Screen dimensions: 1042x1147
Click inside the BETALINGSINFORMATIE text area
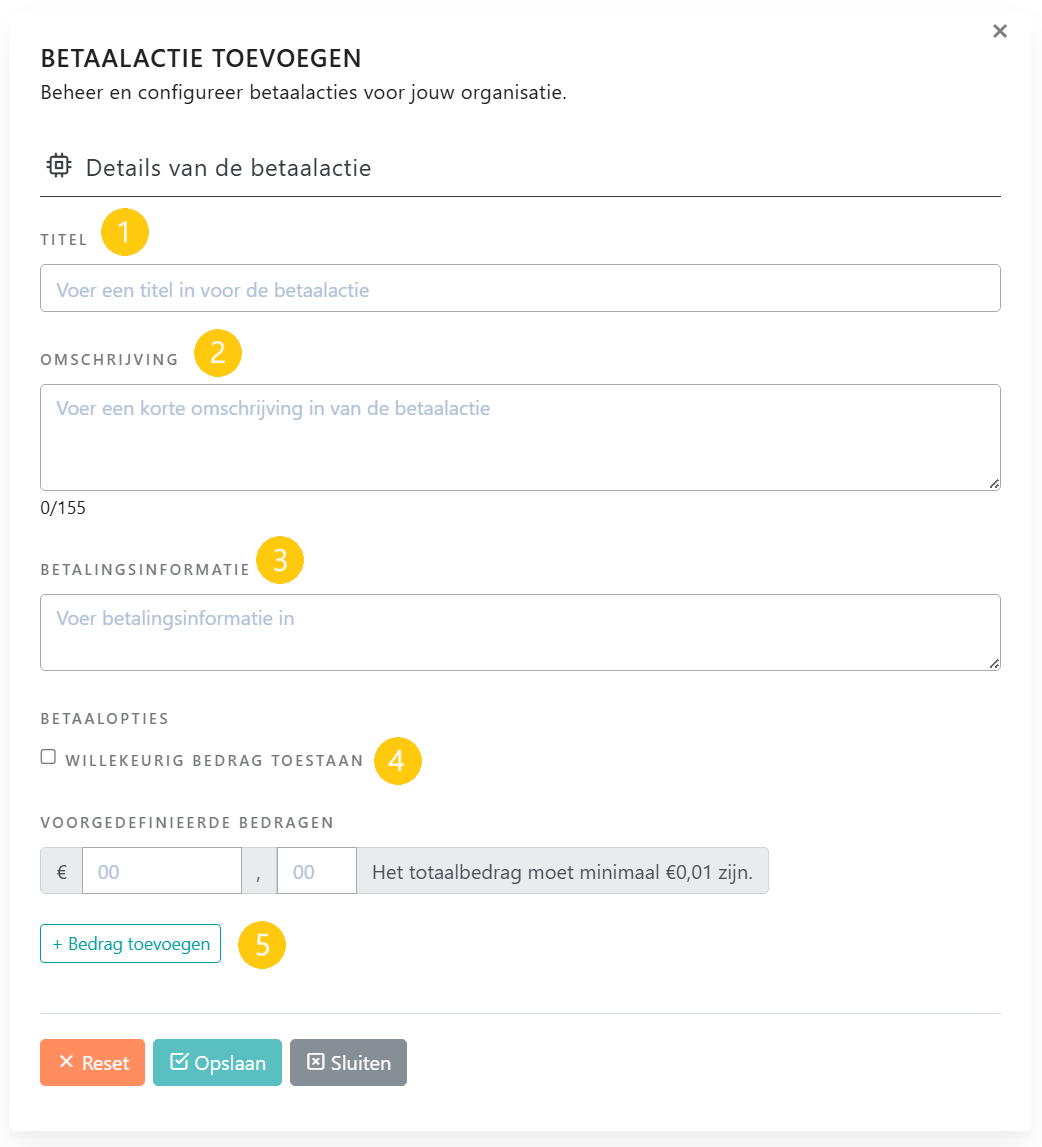(520, 630)
